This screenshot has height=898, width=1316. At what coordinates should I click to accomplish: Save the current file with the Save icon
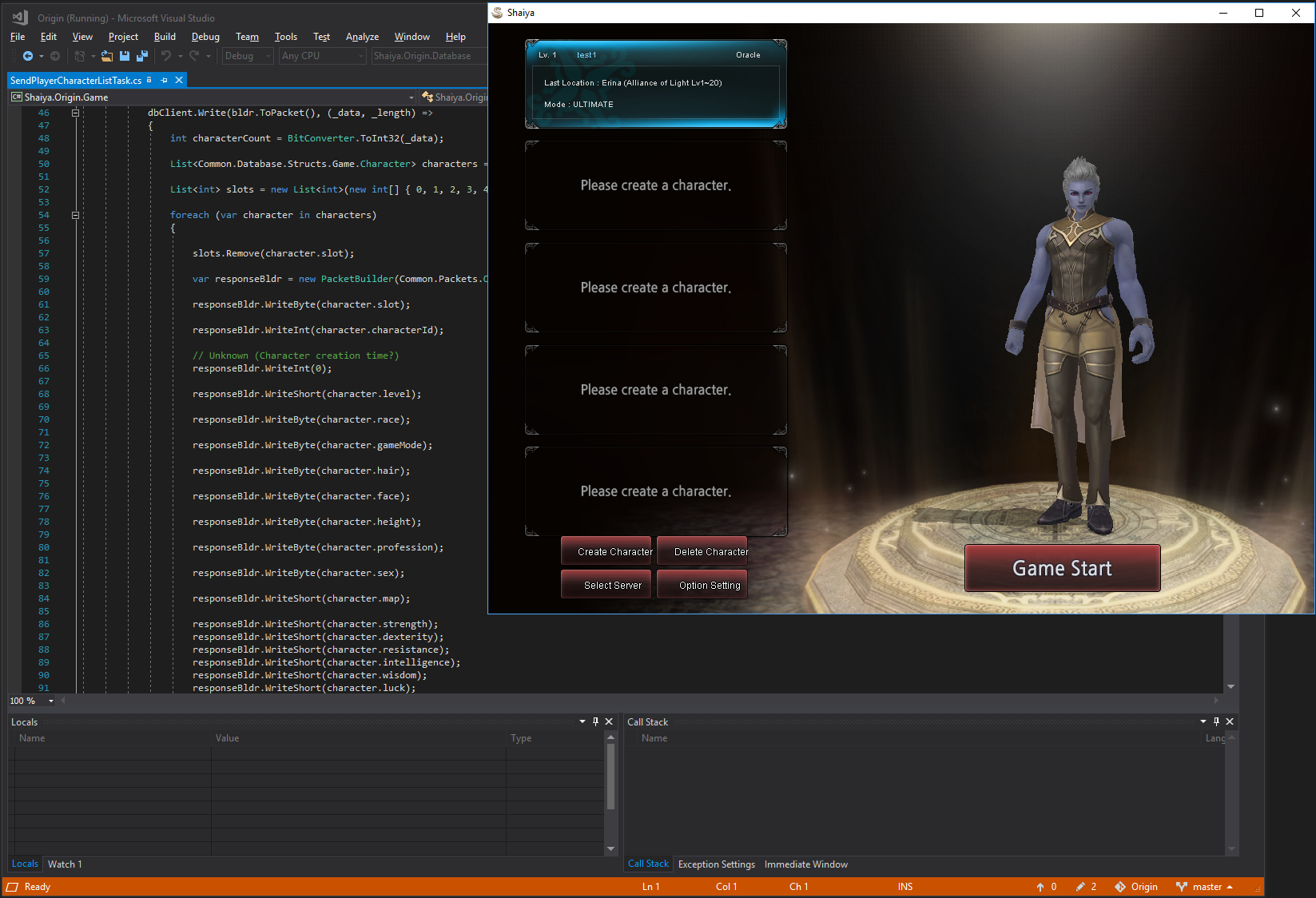[125, 56]
